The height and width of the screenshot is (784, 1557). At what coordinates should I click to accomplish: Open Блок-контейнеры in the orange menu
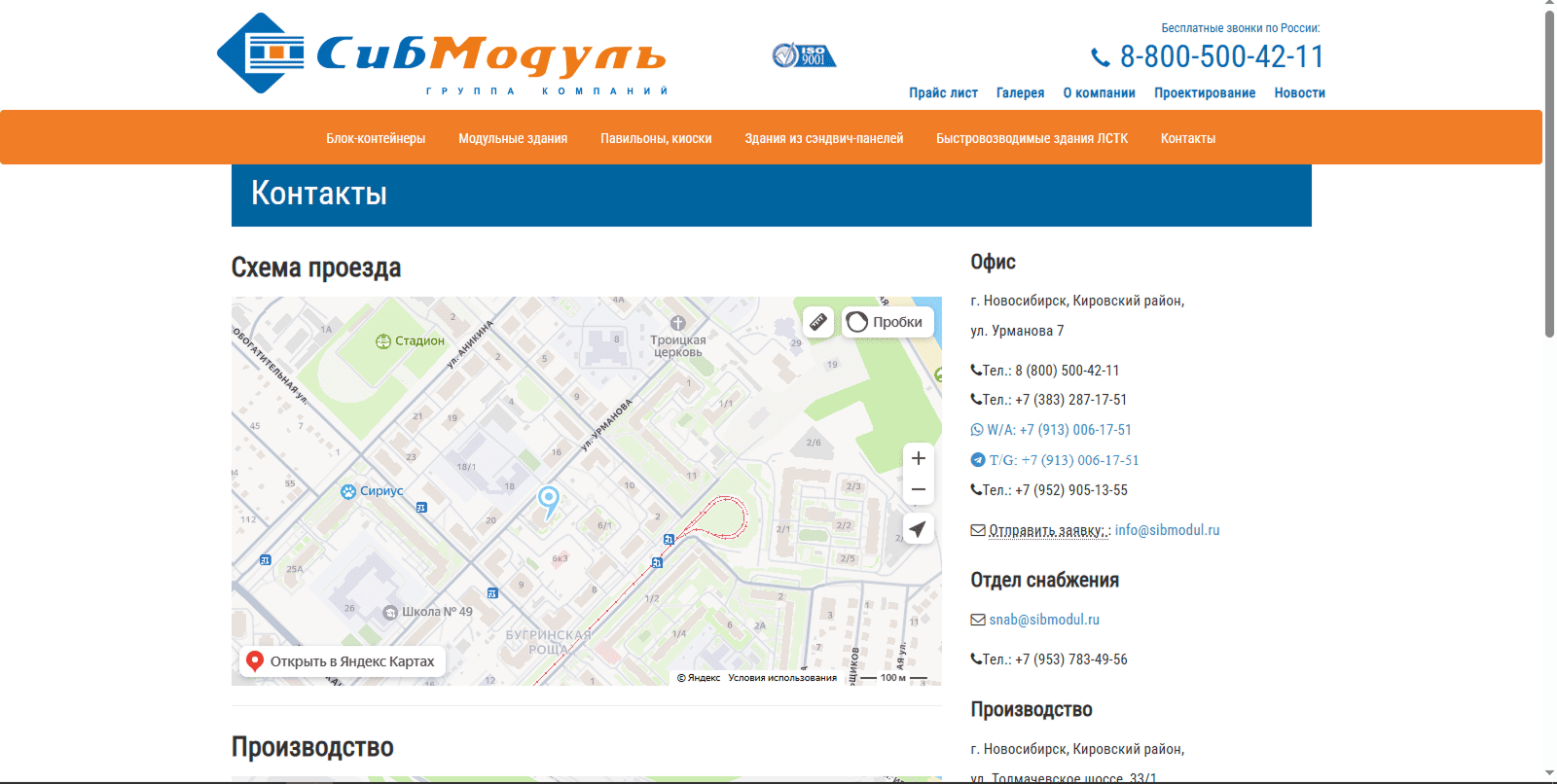click(x=376, y=138)
